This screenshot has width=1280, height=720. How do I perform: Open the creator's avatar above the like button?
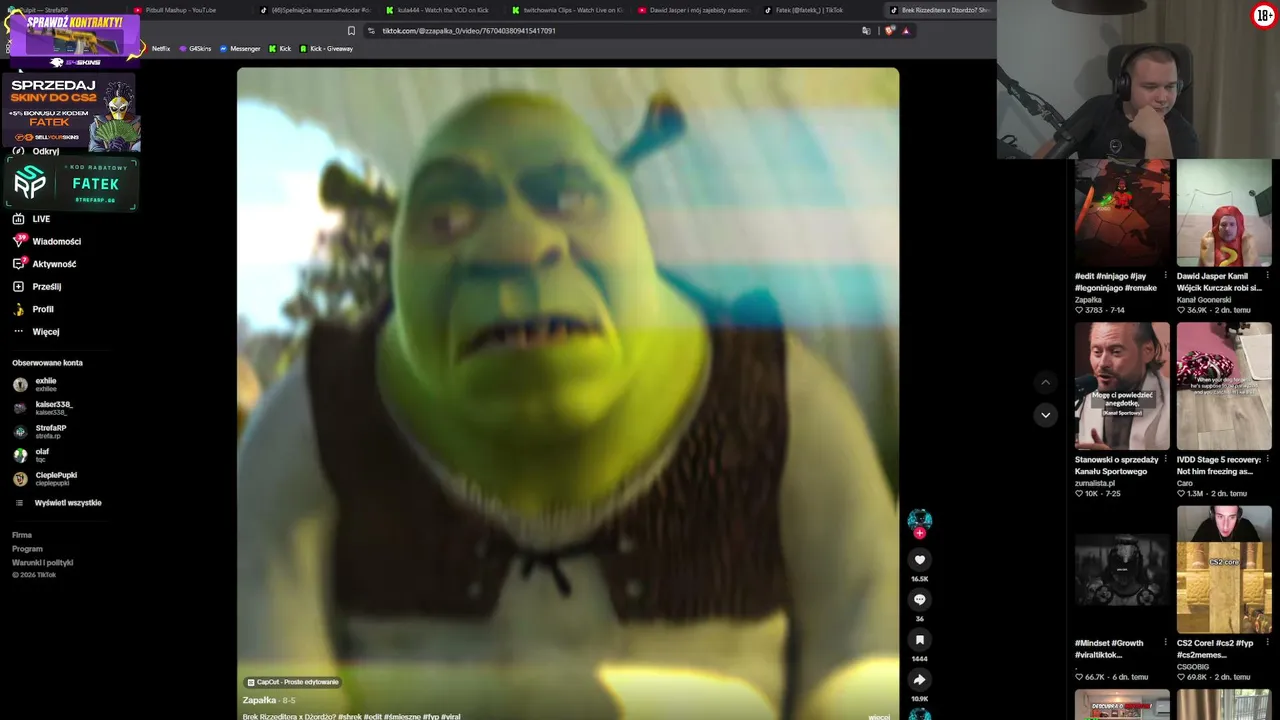point(920,519)
